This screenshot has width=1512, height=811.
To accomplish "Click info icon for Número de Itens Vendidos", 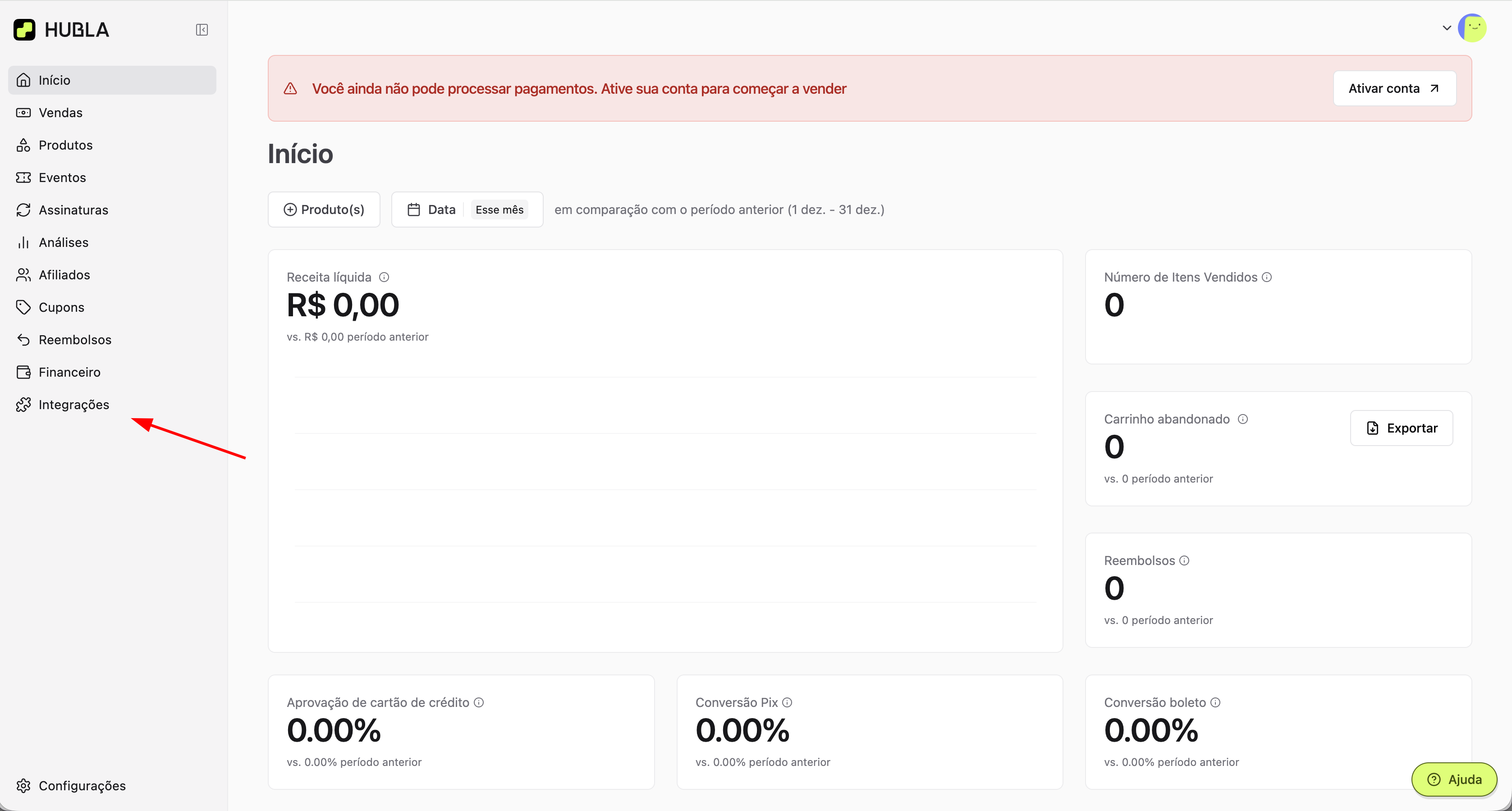I will tap(1267, 277).
